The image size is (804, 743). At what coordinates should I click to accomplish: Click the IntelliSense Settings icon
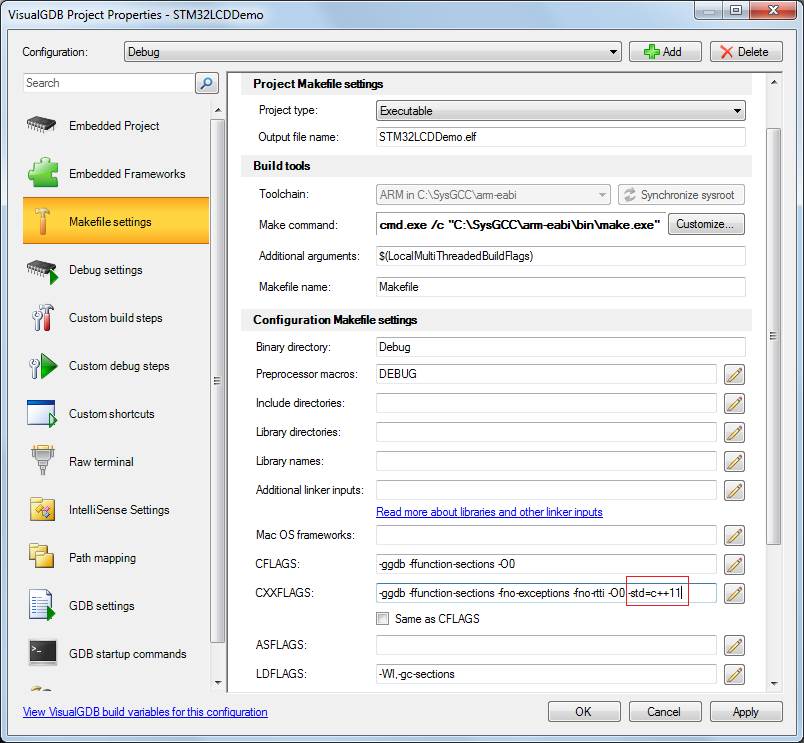42,510
